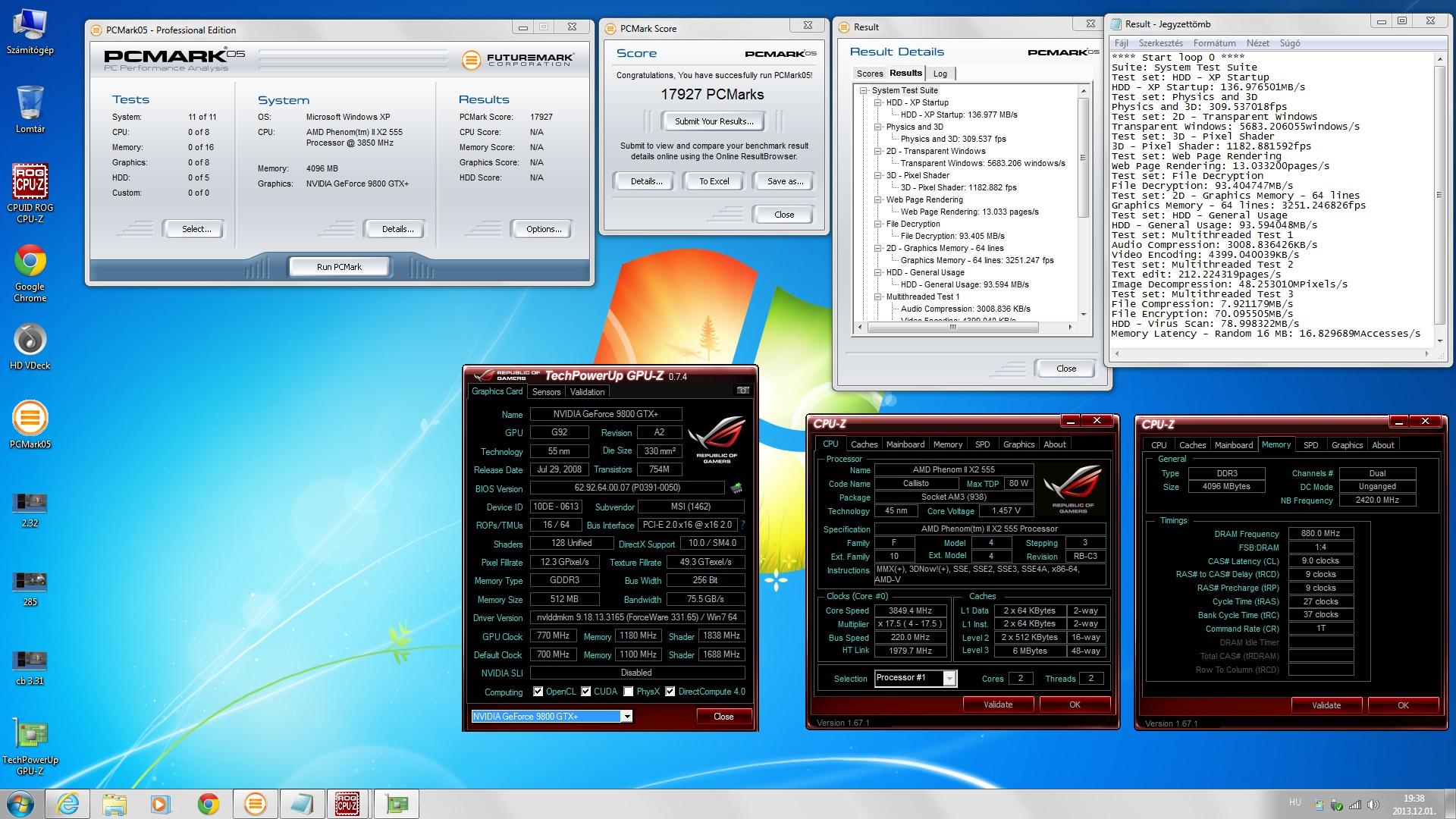Click Save as button in PCMark Score
The image size is (1456, 819).
point(785,181)
